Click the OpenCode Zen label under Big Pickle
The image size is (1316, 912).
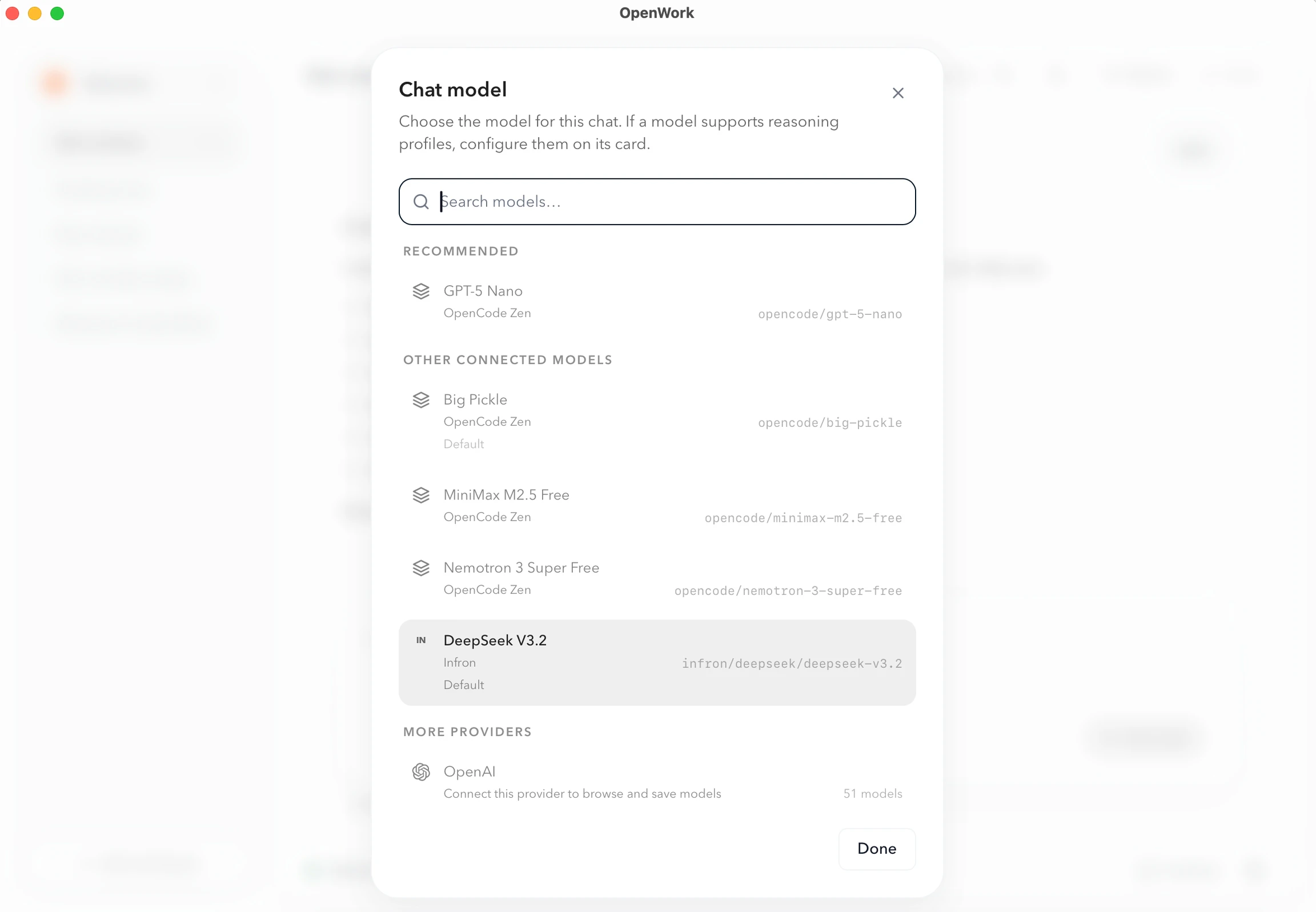click(487, 422)
